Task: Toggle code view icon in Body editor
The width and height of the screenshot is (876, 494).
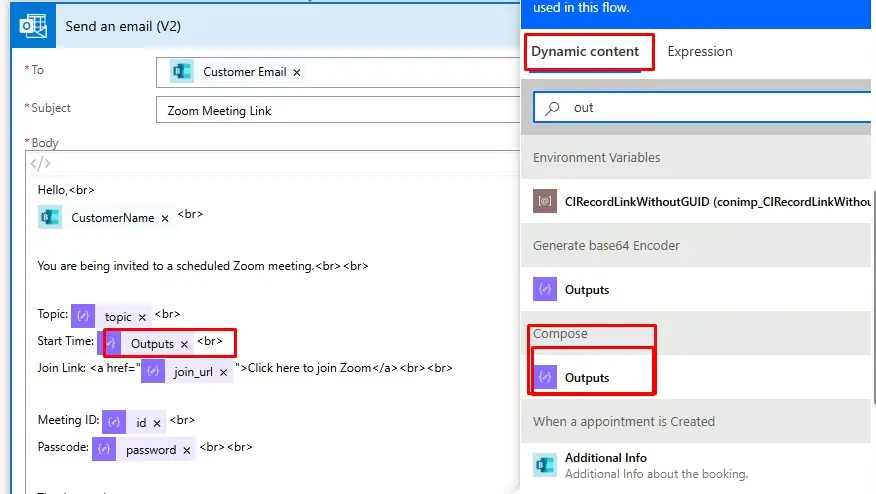Action: [x=41, y=164]
